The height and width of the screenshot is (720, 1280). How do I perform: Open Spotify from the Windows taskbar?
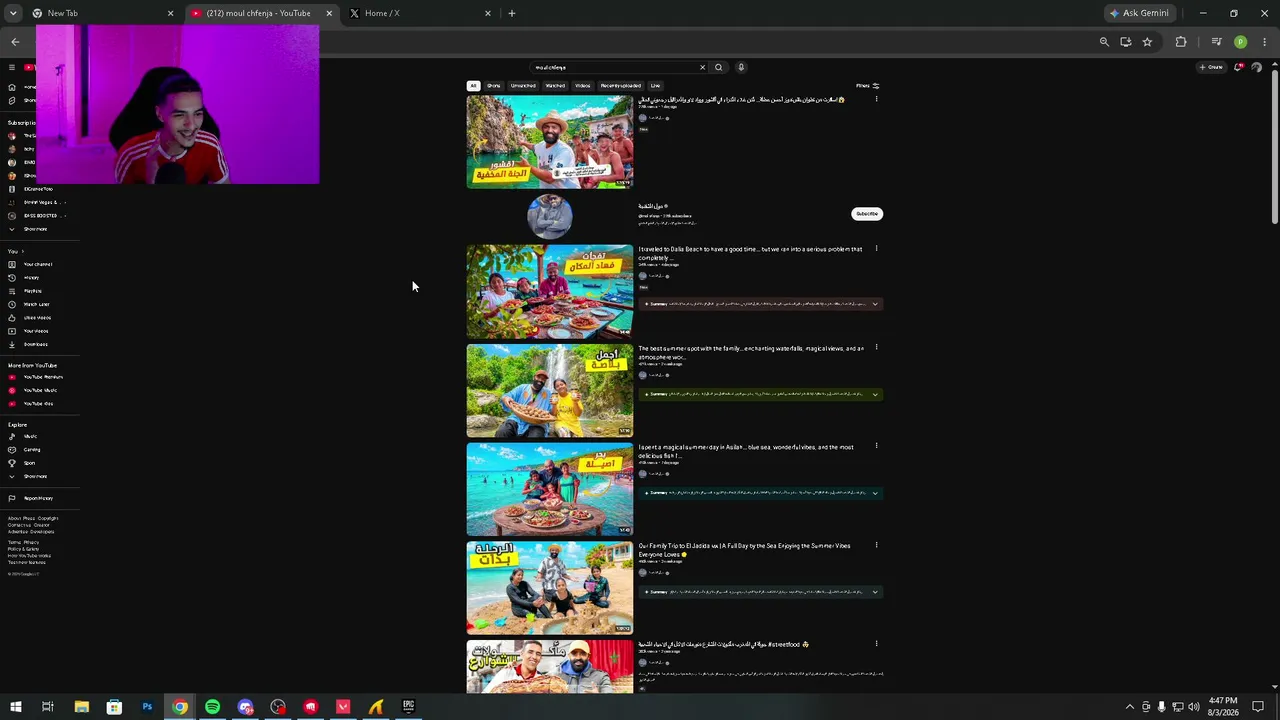tap(213, 707)
